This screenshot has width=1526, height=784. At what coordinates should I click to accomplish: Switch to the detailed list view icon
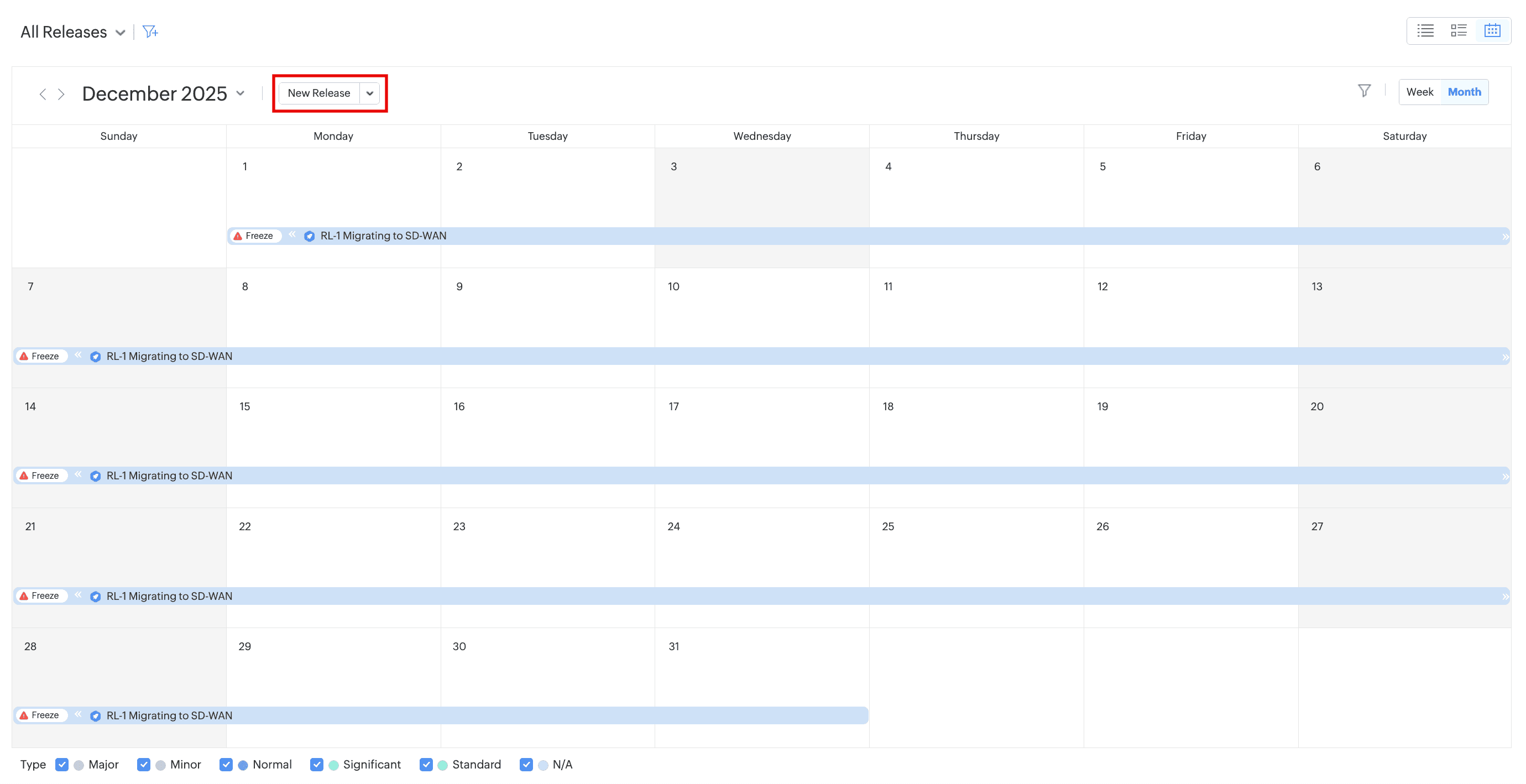[x=1459, y=31]
